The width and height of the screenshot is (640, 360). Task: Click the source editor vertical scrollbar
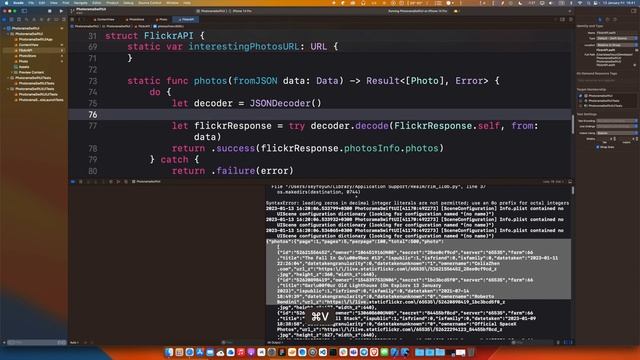click(572, 124)
